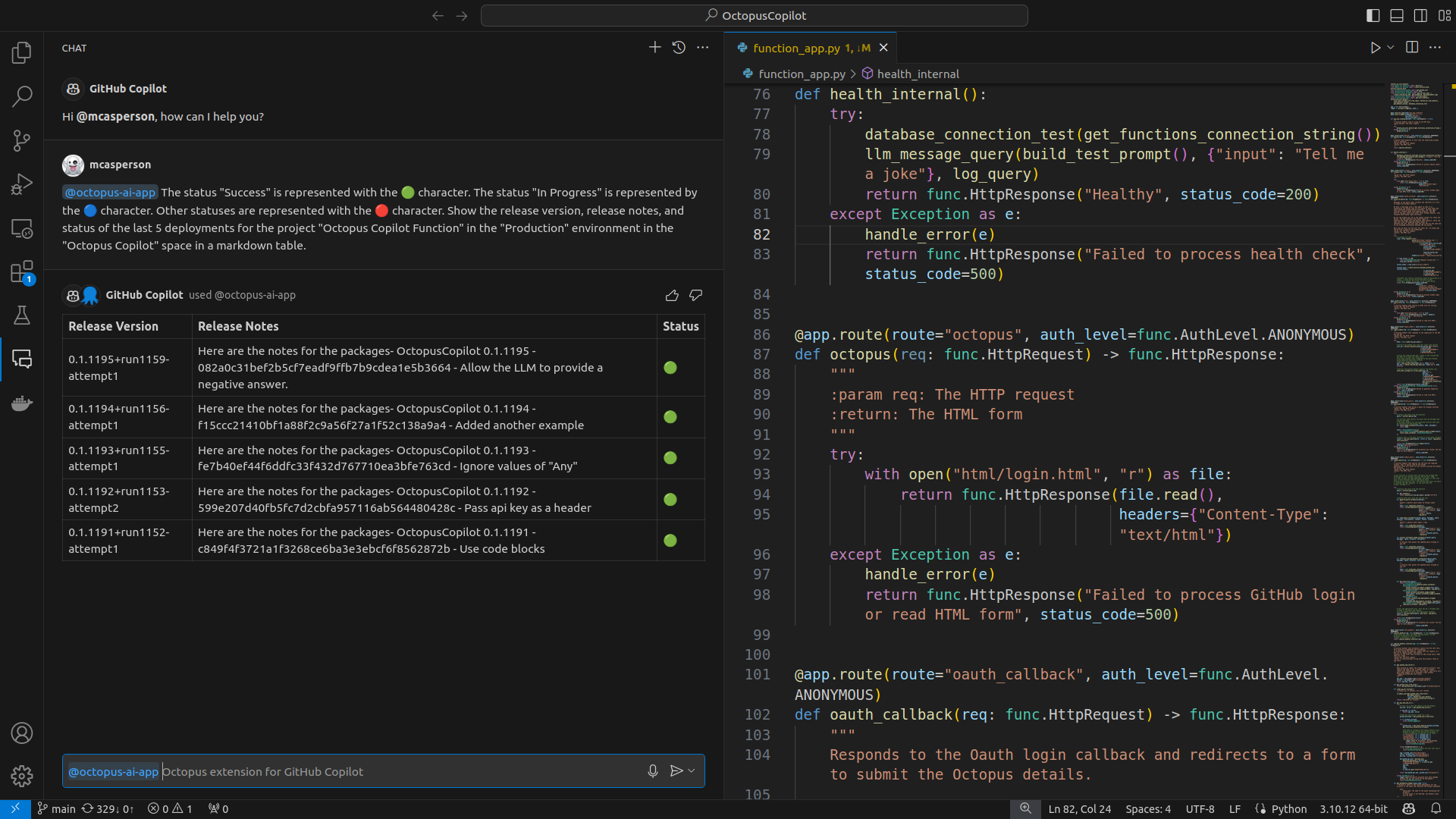
Task: Open the chat more actions menu
Action: 702,47
